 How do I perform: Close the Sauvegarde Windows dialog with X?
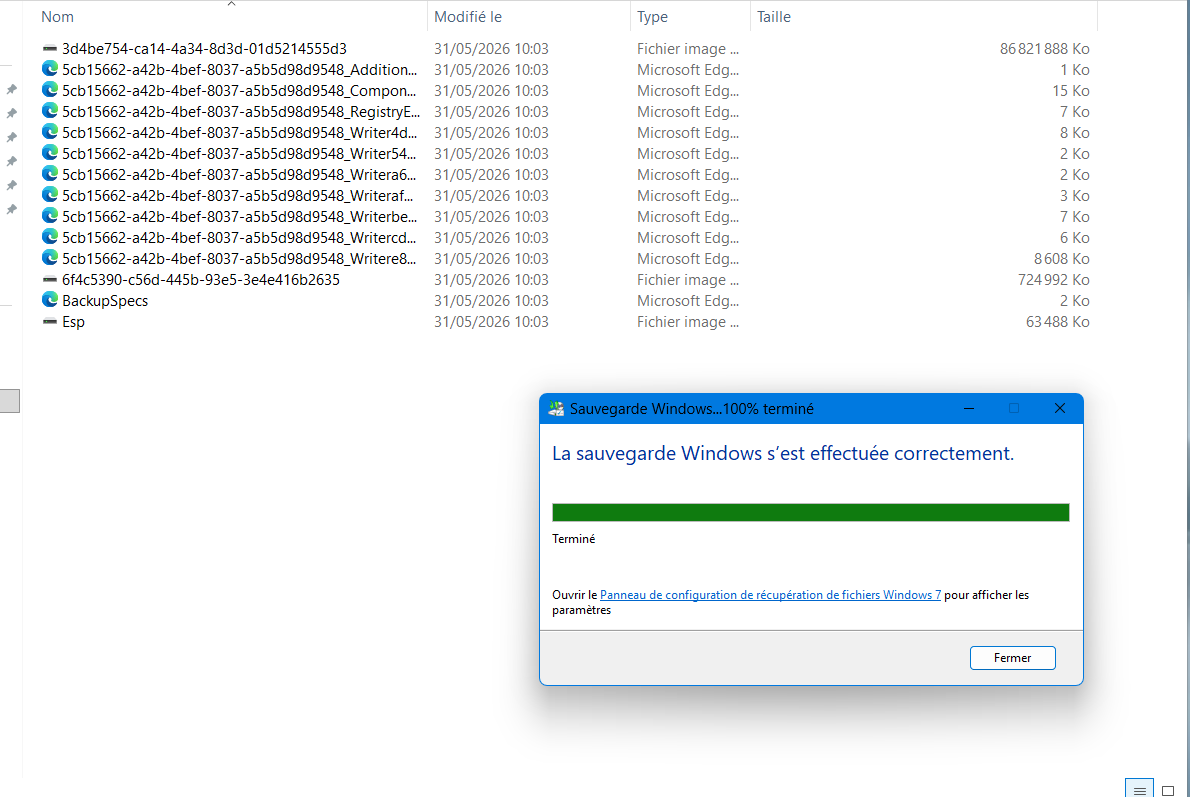click(1060, 408)
